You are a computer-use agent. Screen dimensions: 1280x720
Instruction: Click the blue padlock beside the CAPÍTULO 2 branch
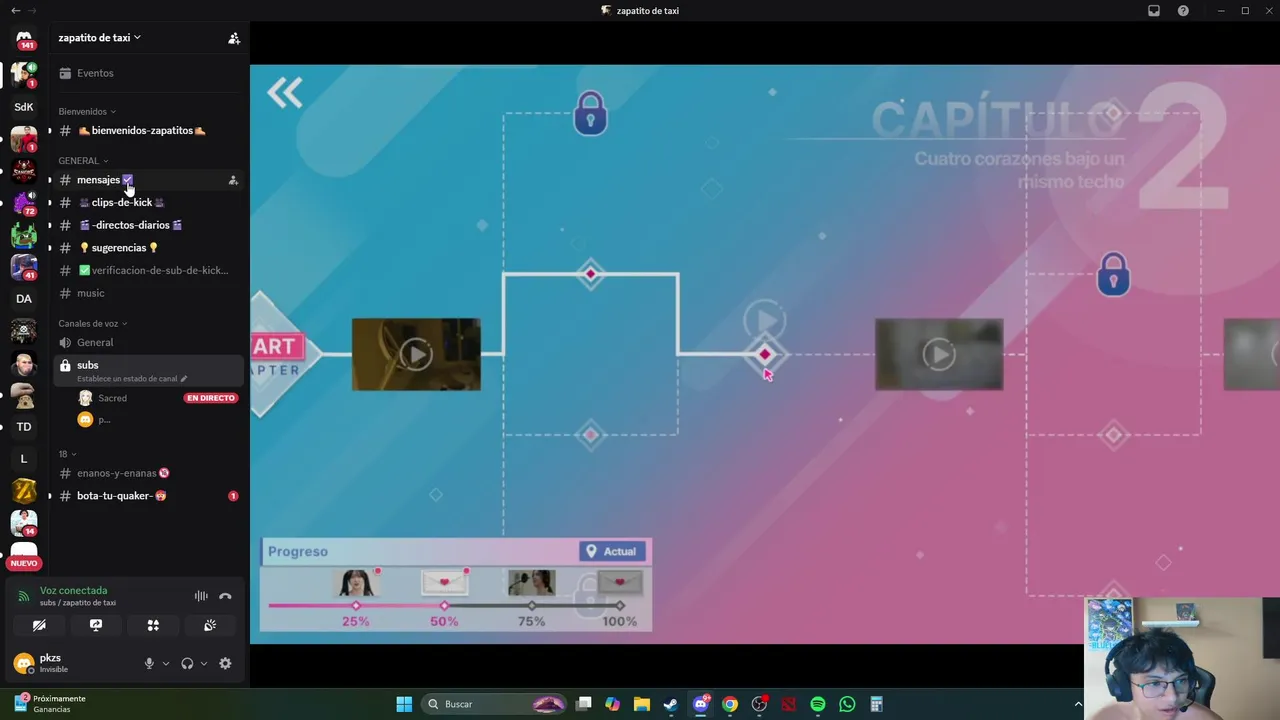[x=1114, y=273]
